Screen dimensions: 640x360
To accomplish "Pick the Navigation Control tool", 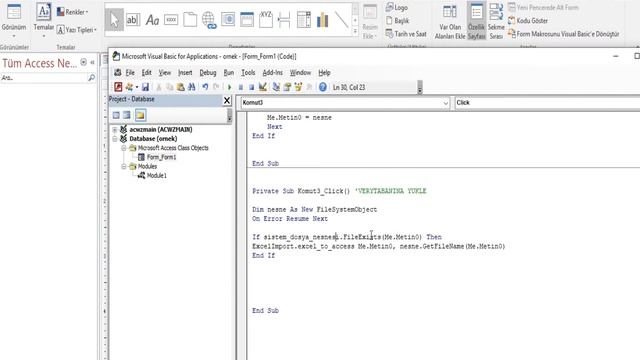I will pos(247,20).
